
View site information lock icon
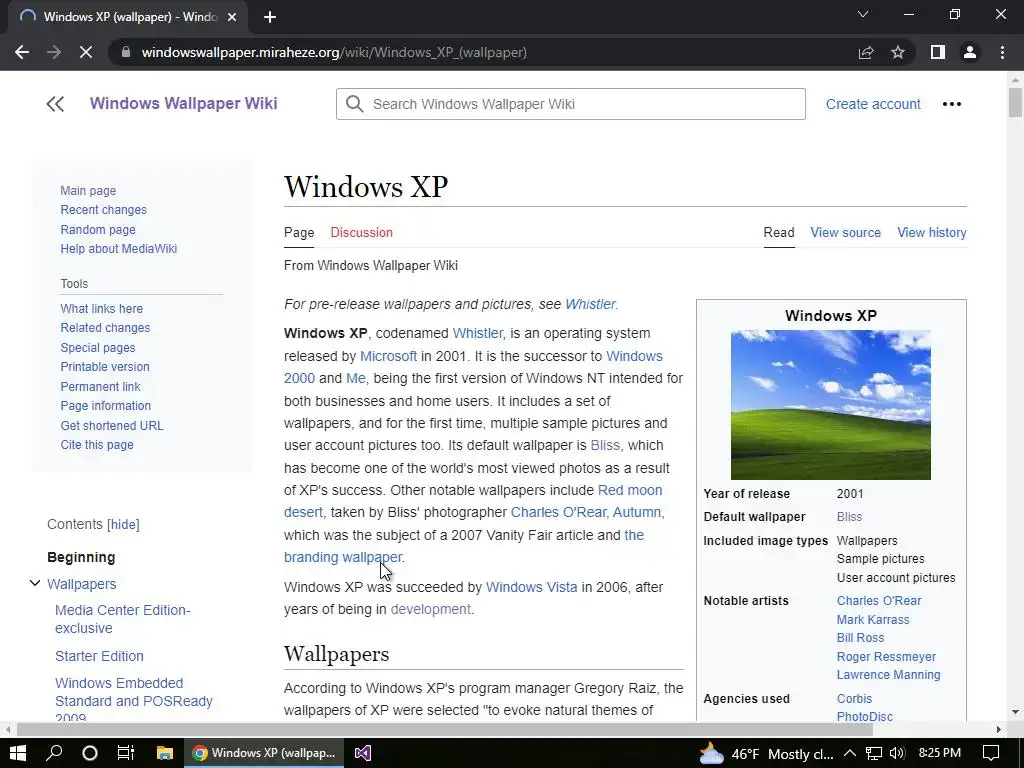[126, 52]
